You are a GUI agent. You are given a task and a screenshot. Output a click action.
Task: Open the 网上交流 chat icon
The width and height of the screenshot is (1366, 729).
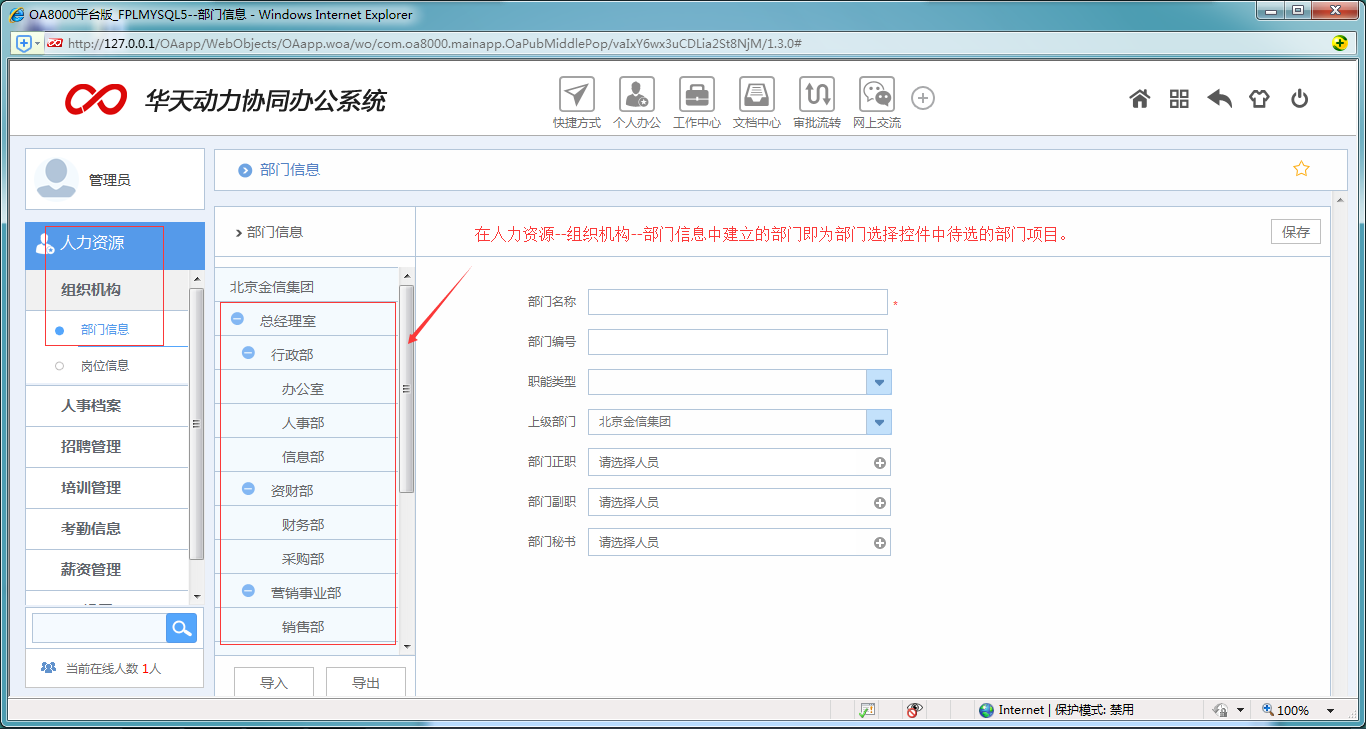coord(876,95)
